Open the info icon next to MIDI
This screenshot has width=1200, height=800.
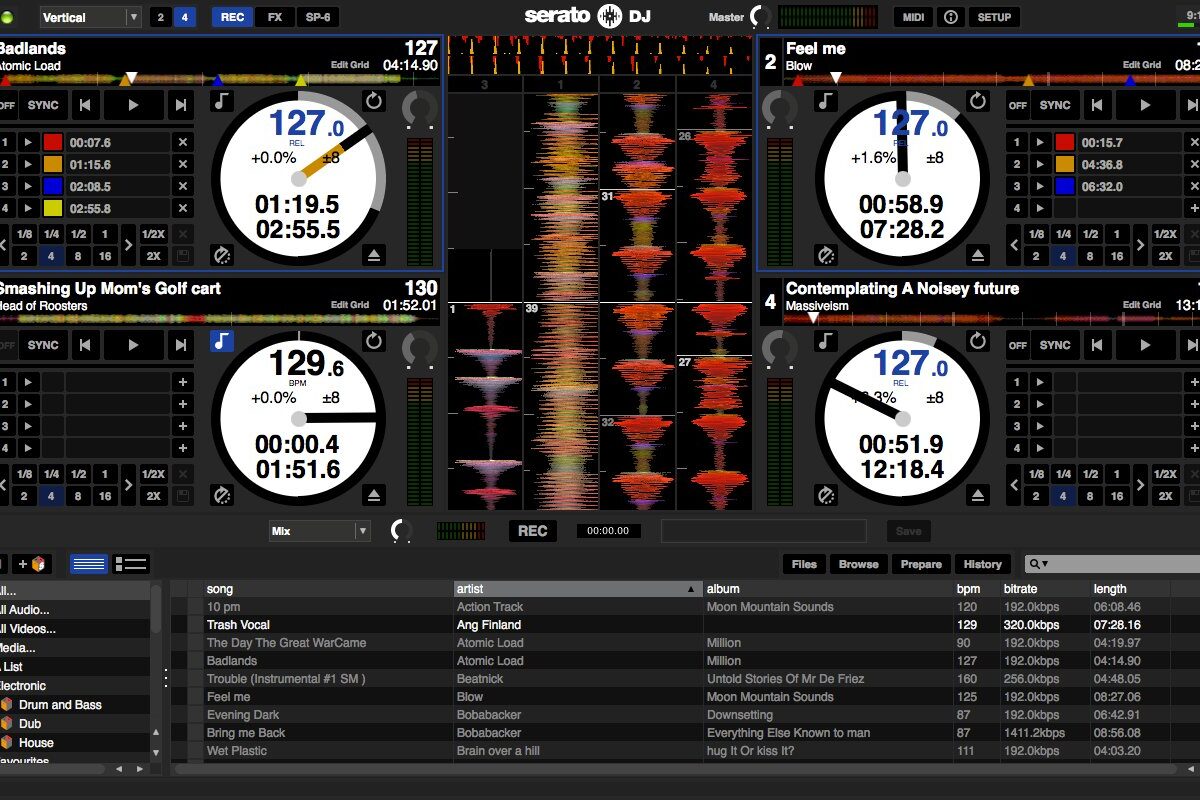click(950, 17)
